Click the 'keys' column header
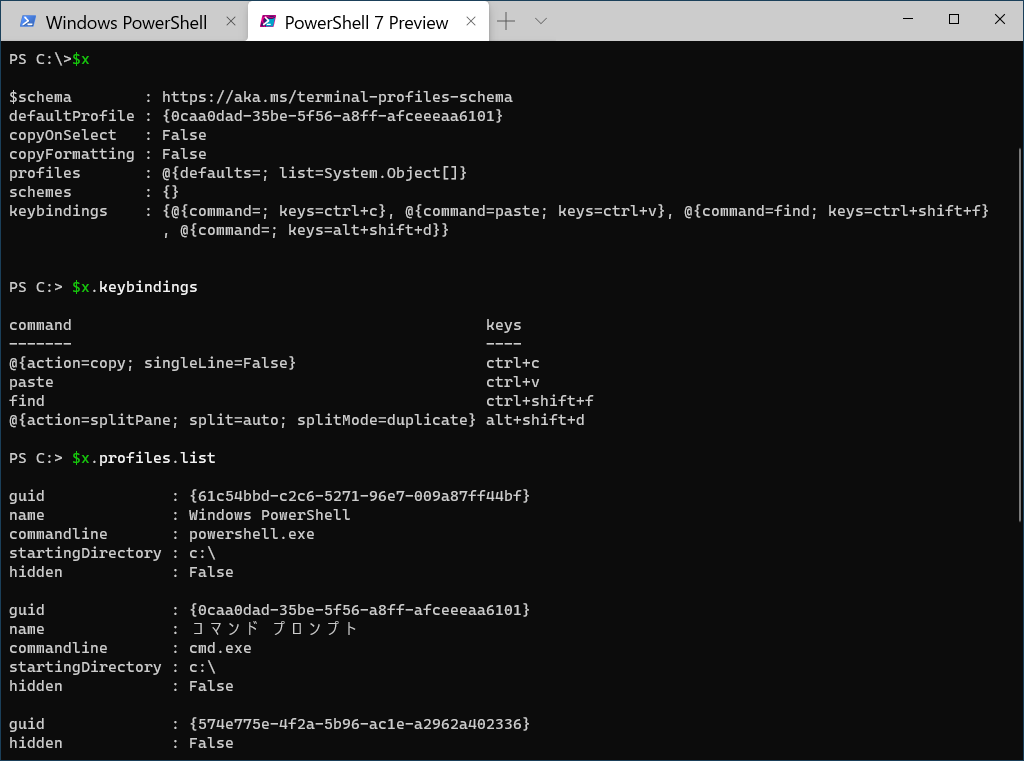Viewport: 1024px width, 761px height. tap(503, 325)
